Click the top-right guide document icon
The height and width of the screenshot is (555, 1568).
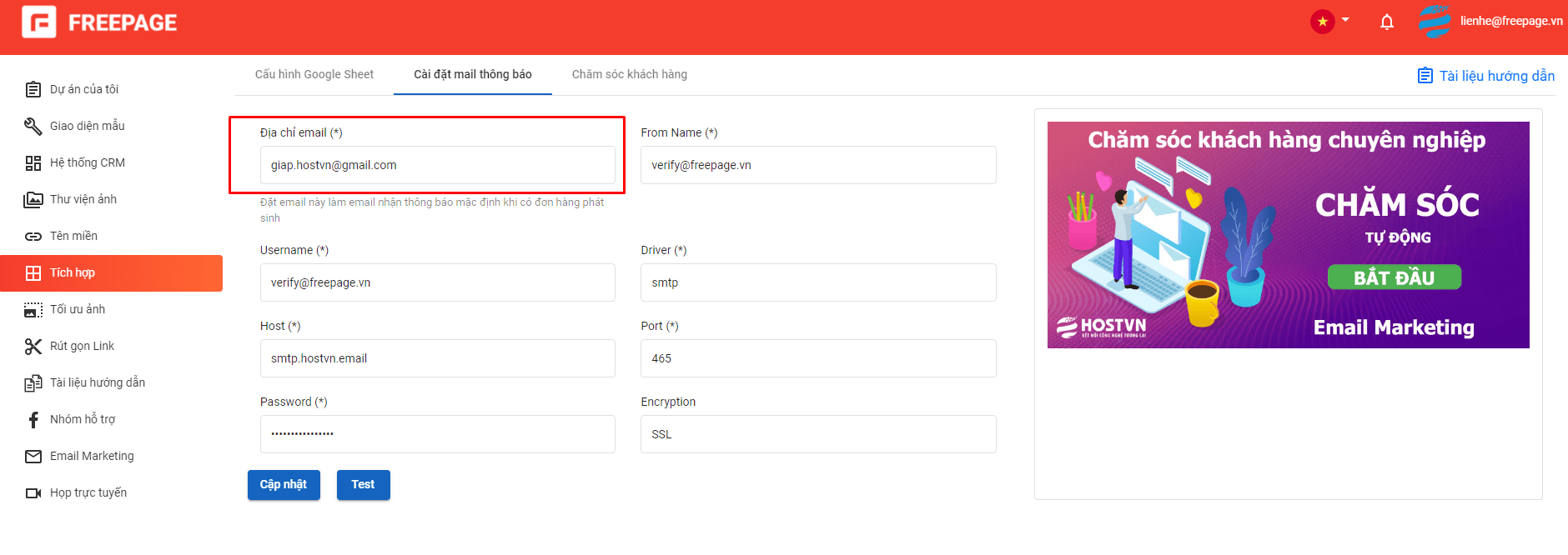[1425, 76]
